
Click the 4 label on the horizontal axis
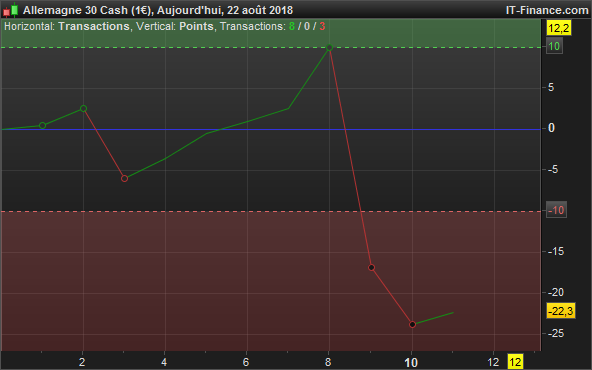pos(164,362)
